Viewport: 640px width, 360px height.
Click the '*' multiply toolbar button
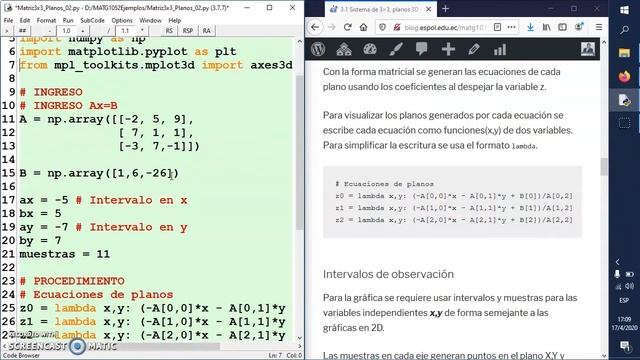click(142, 31)
